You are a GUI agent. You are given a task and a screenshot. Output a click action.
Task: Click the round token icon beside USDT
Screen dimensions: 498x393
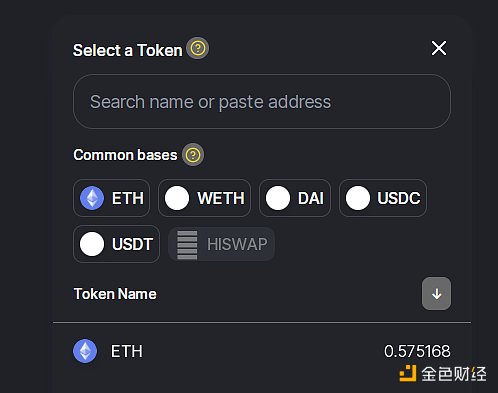coord(92,244)
